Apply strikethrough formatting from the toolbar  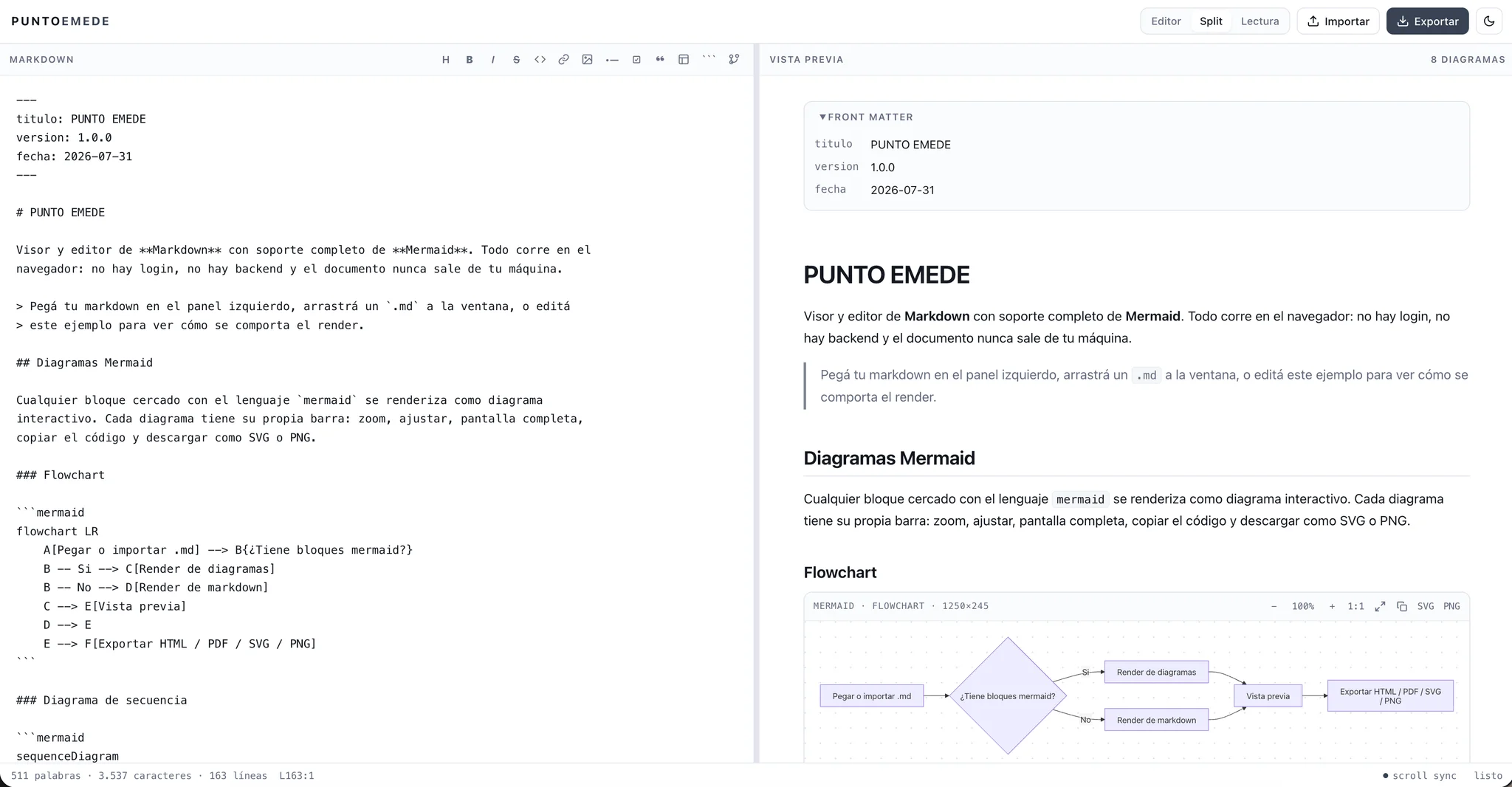tap(516, 60)
